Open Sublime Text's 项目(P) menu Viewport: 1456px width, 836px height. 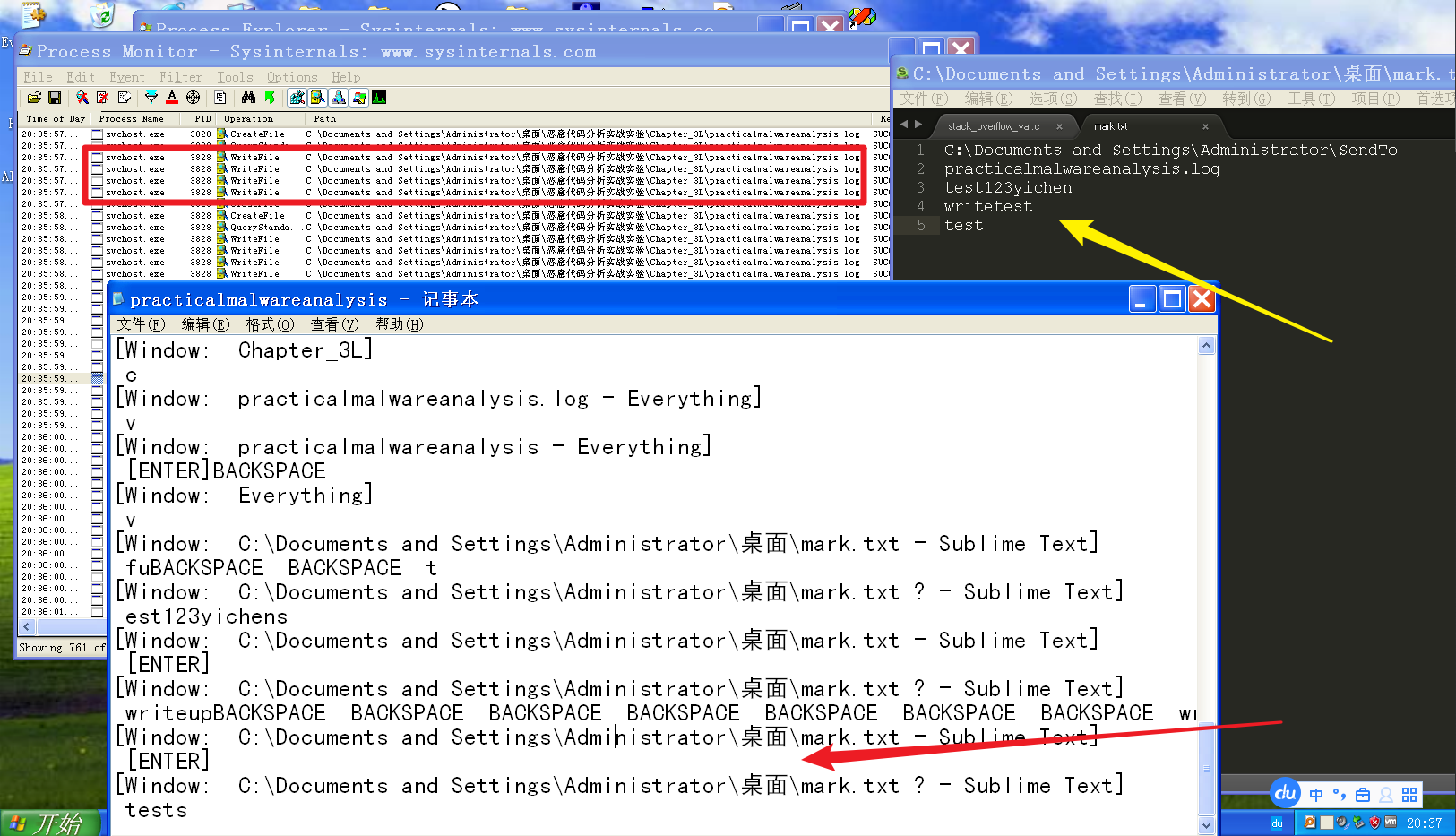click(1376, 99)
